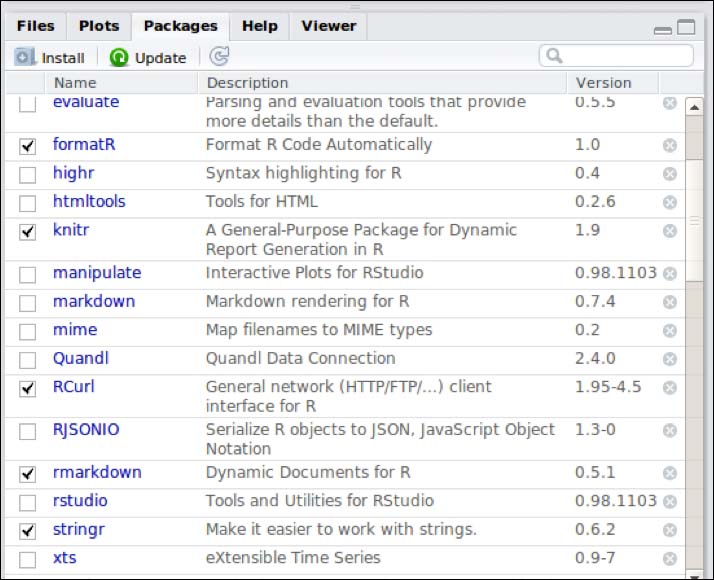
Task: Check the markdown package checkbox
Action: (27, 303)
